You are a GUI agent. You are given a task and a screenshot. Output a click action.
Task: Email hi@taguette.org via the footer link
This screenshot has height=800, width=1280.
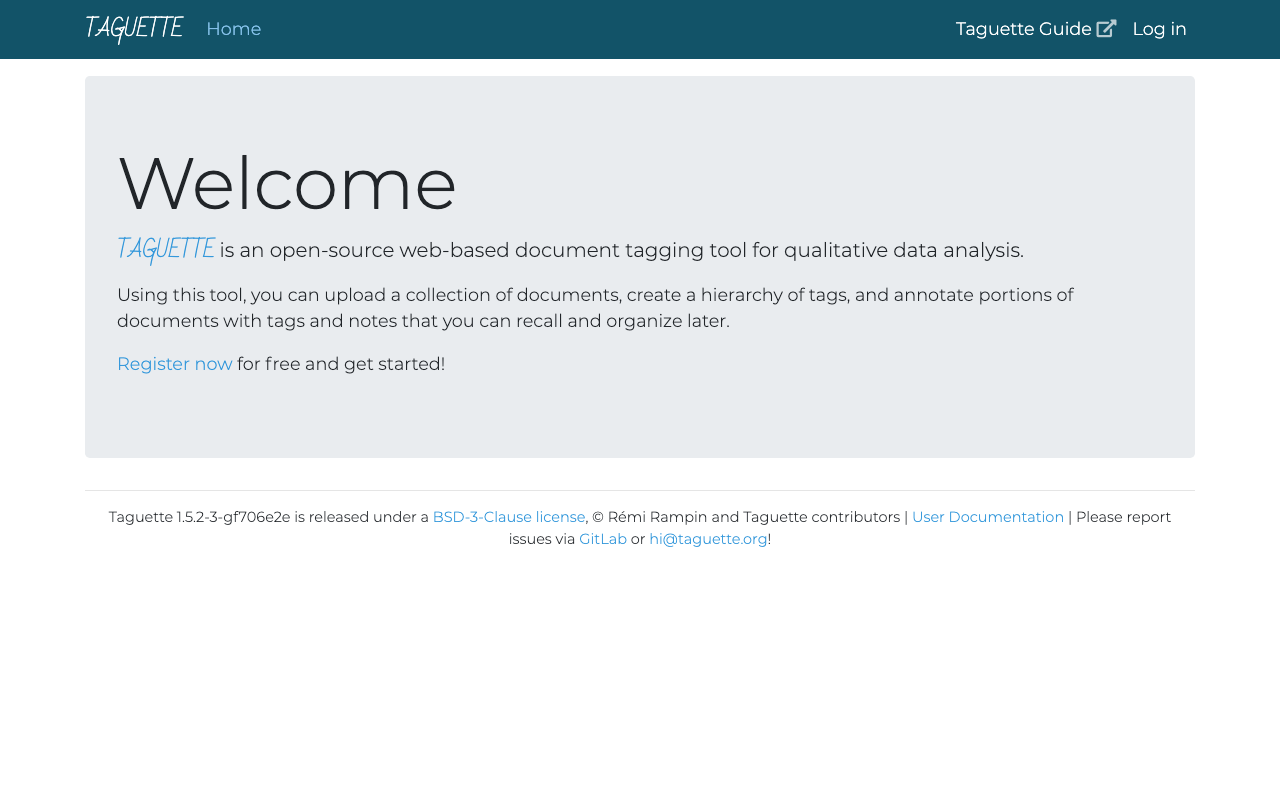tap(708, 538)
